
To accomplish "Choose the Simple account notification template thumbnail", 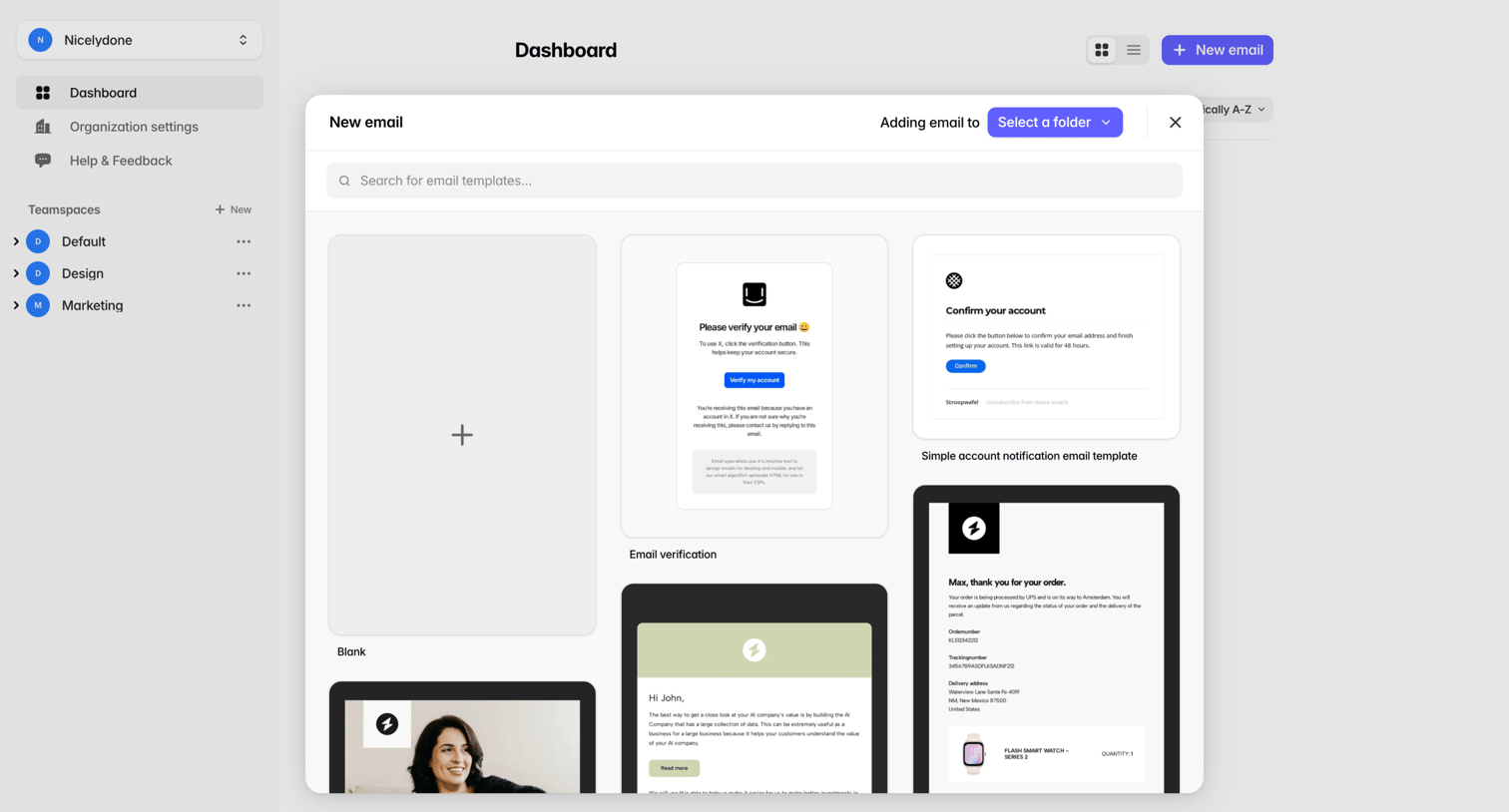I will coord(1046,337).
